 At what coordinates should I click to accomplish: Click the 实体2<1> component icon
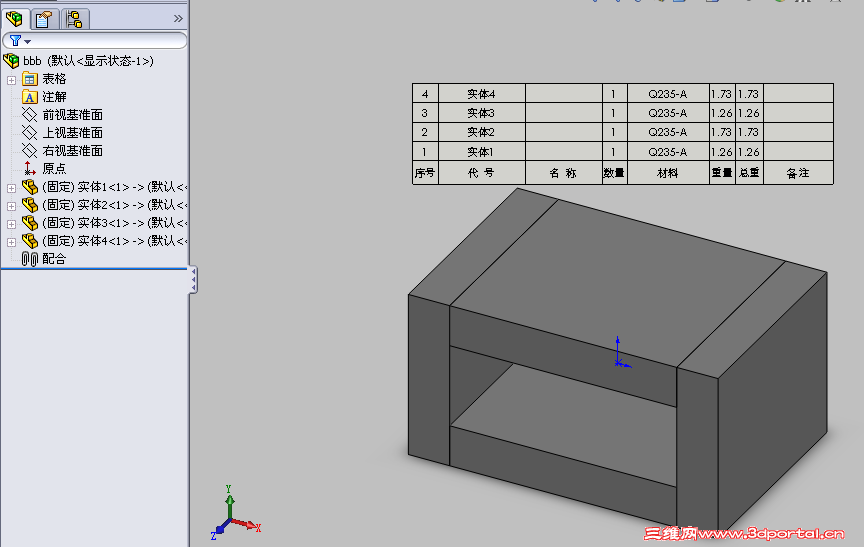[x=30, y=205]
